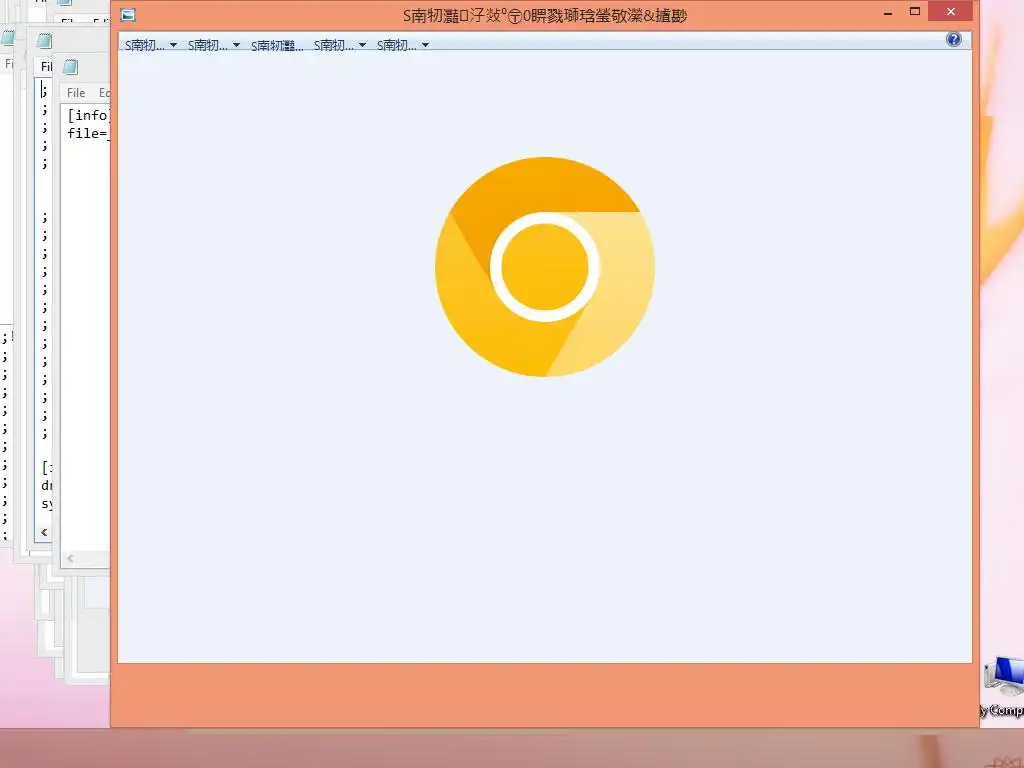
Task: Click the 'file=' line in Notepad
Action: pyautogui.click(x=88, y=133)
